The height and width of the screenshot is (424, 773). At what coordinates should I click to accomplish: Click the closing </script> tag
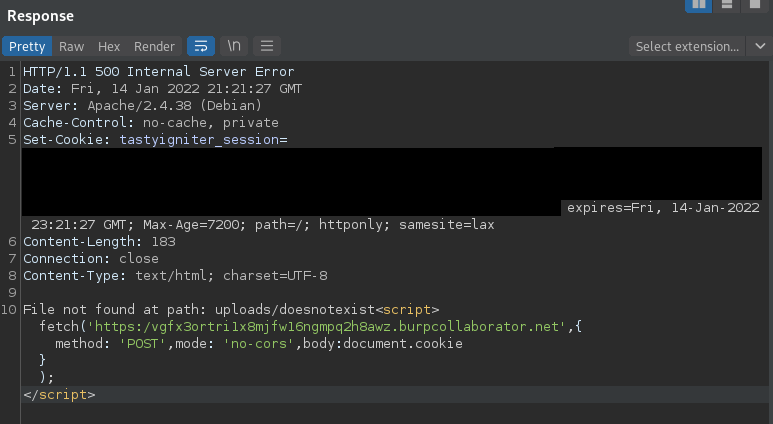(59, 395)
